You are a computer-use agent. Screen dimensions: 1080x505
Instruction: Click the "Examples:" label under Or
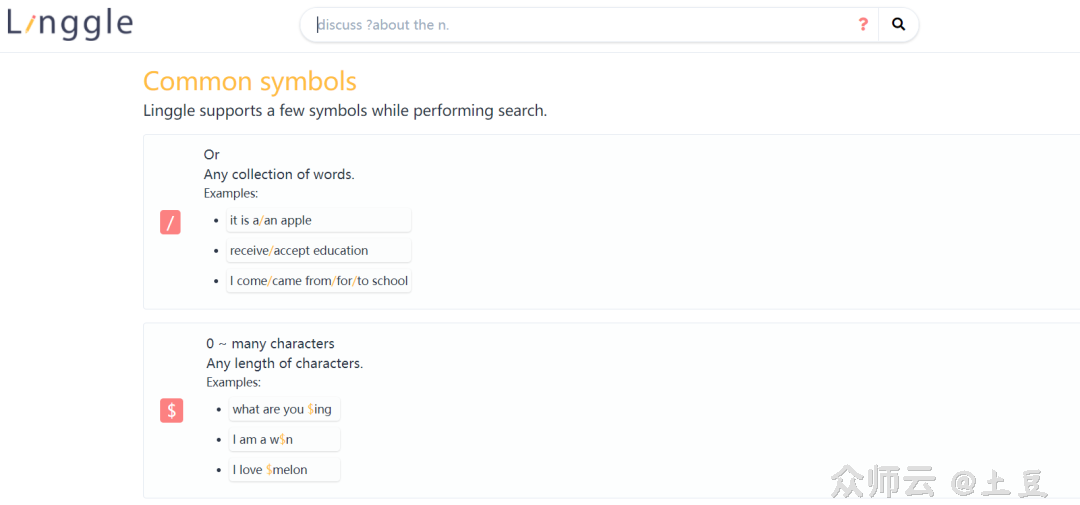pyautogui.click(x=231, y=193)
